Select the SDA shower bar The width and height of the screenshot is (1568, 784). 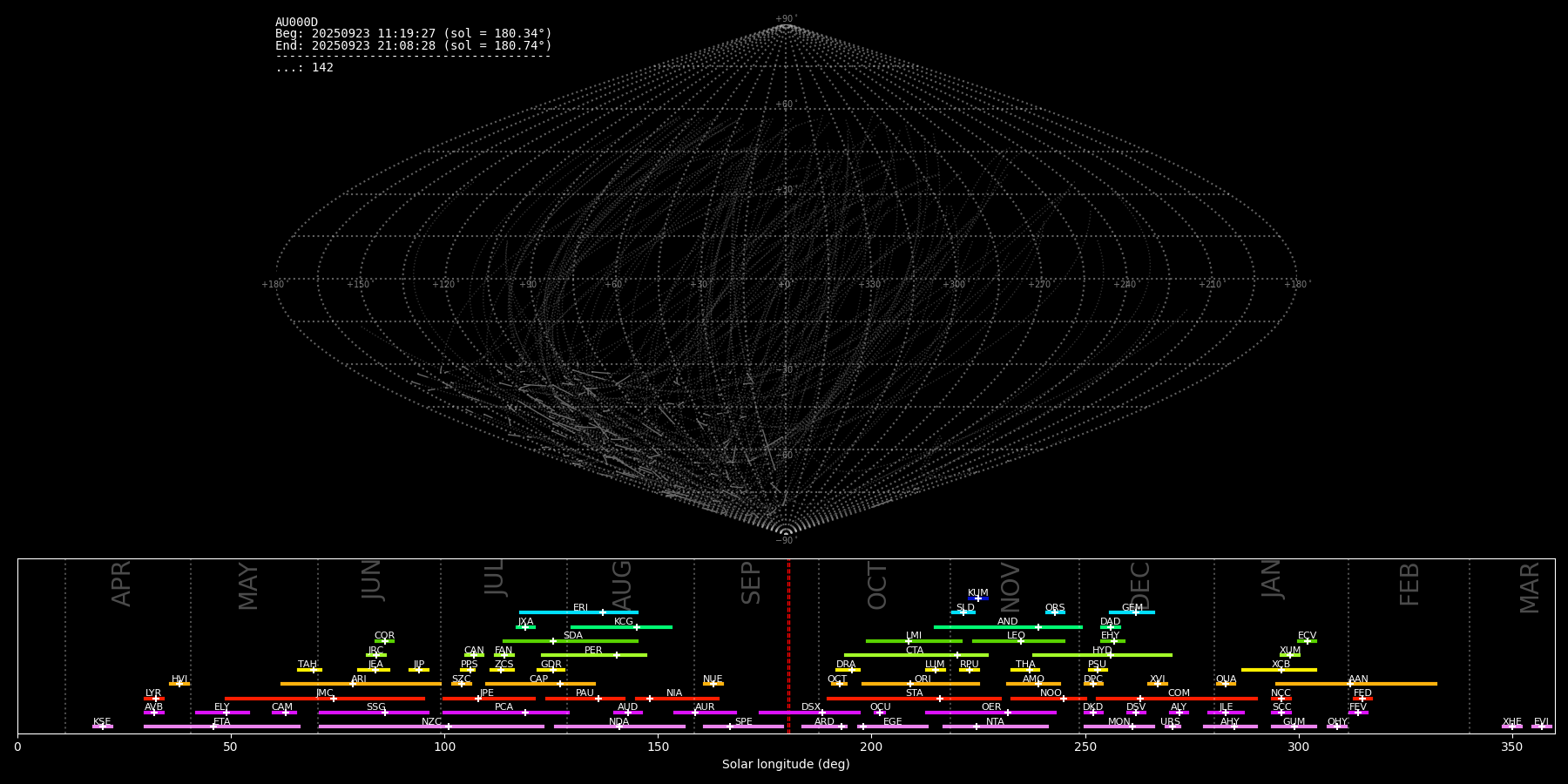571,641
